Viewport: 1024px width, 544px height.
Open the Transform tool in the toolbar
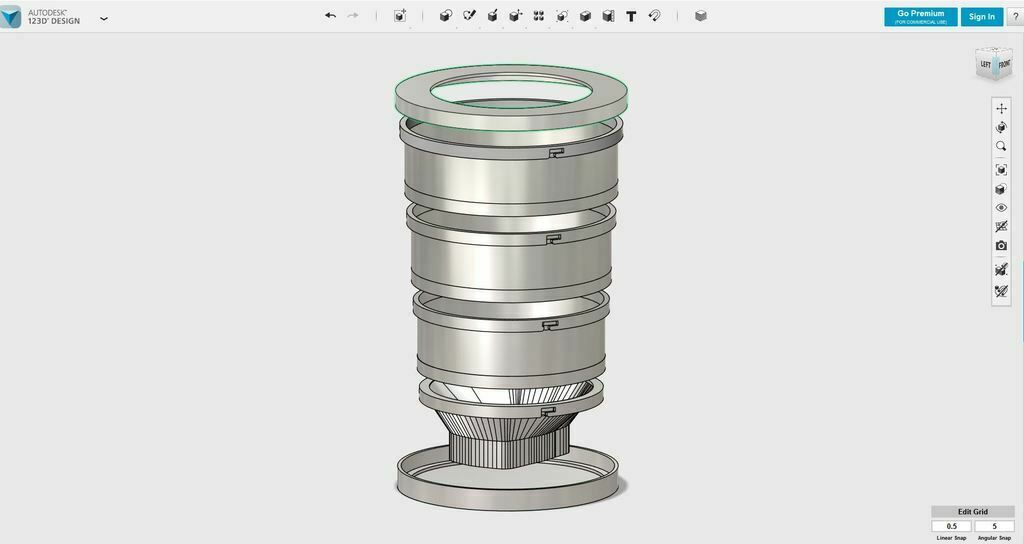pos(400,16)
